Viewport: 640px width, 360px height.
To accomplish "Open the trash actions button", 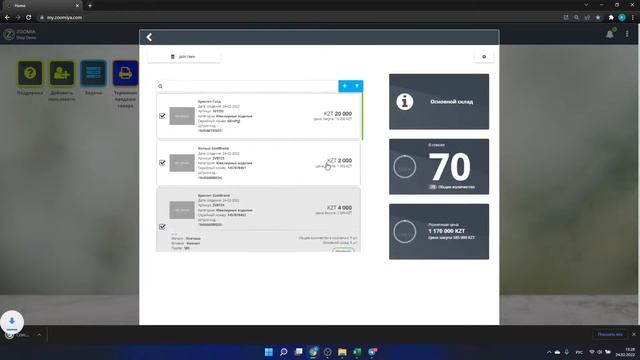I will (x=184, y=57).
